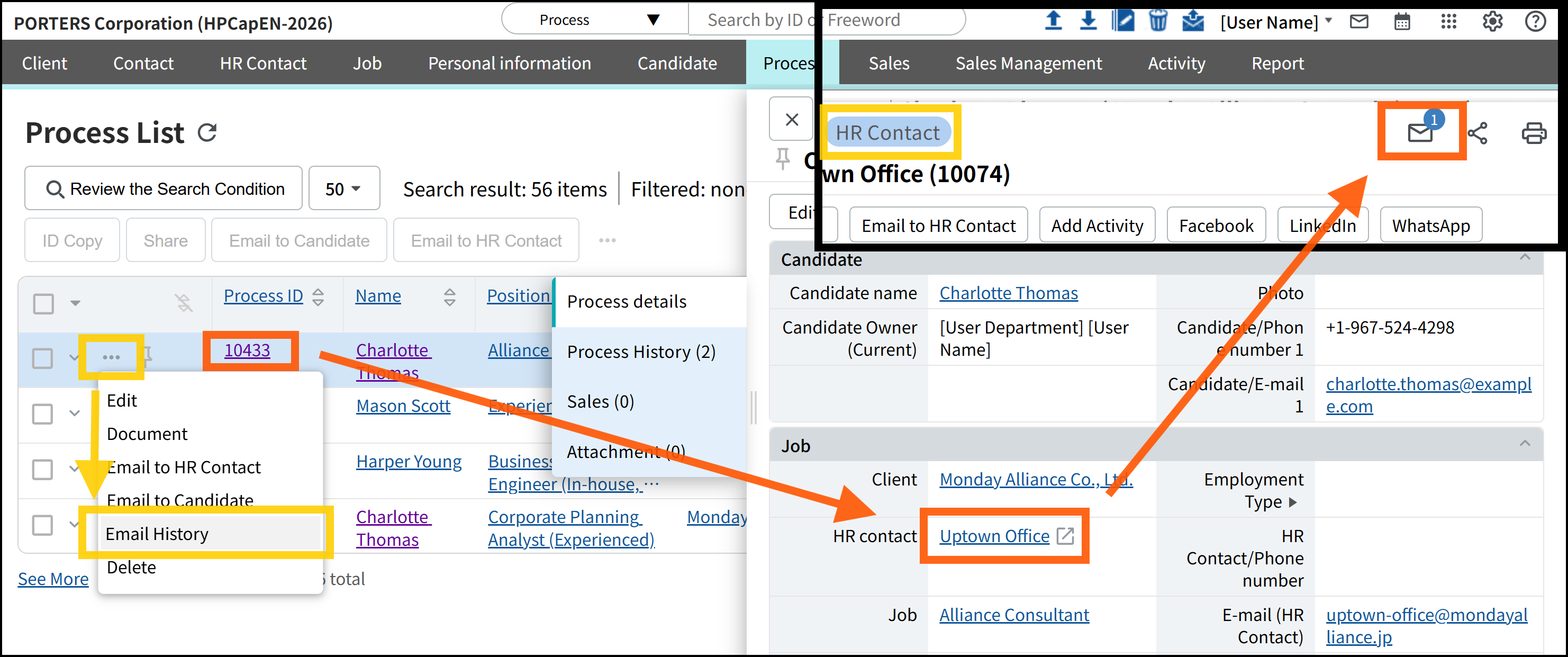The width and height of the screenshot is (1568, 657).
Task: Check the Mason Scott row checkbox
Action: (x=43, y=413)
